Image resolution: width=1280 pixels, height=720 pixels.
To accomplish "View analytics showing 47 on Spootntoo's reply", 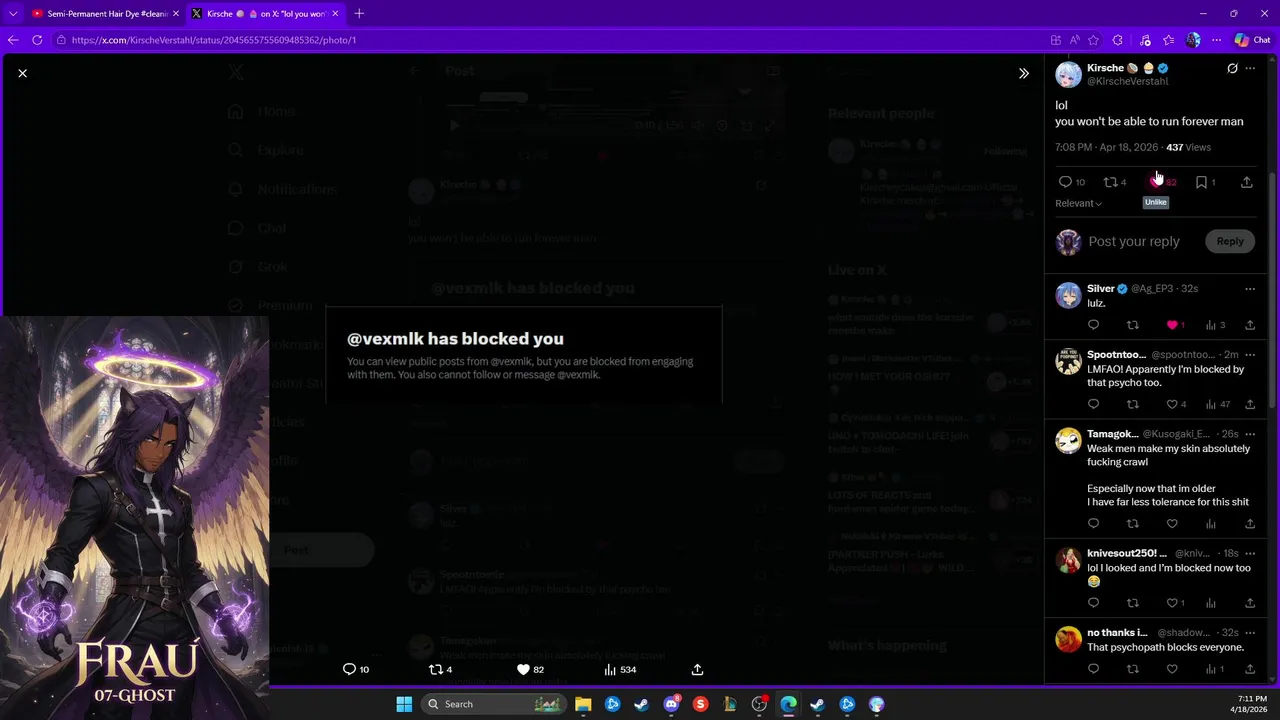I will point(1217,404).
